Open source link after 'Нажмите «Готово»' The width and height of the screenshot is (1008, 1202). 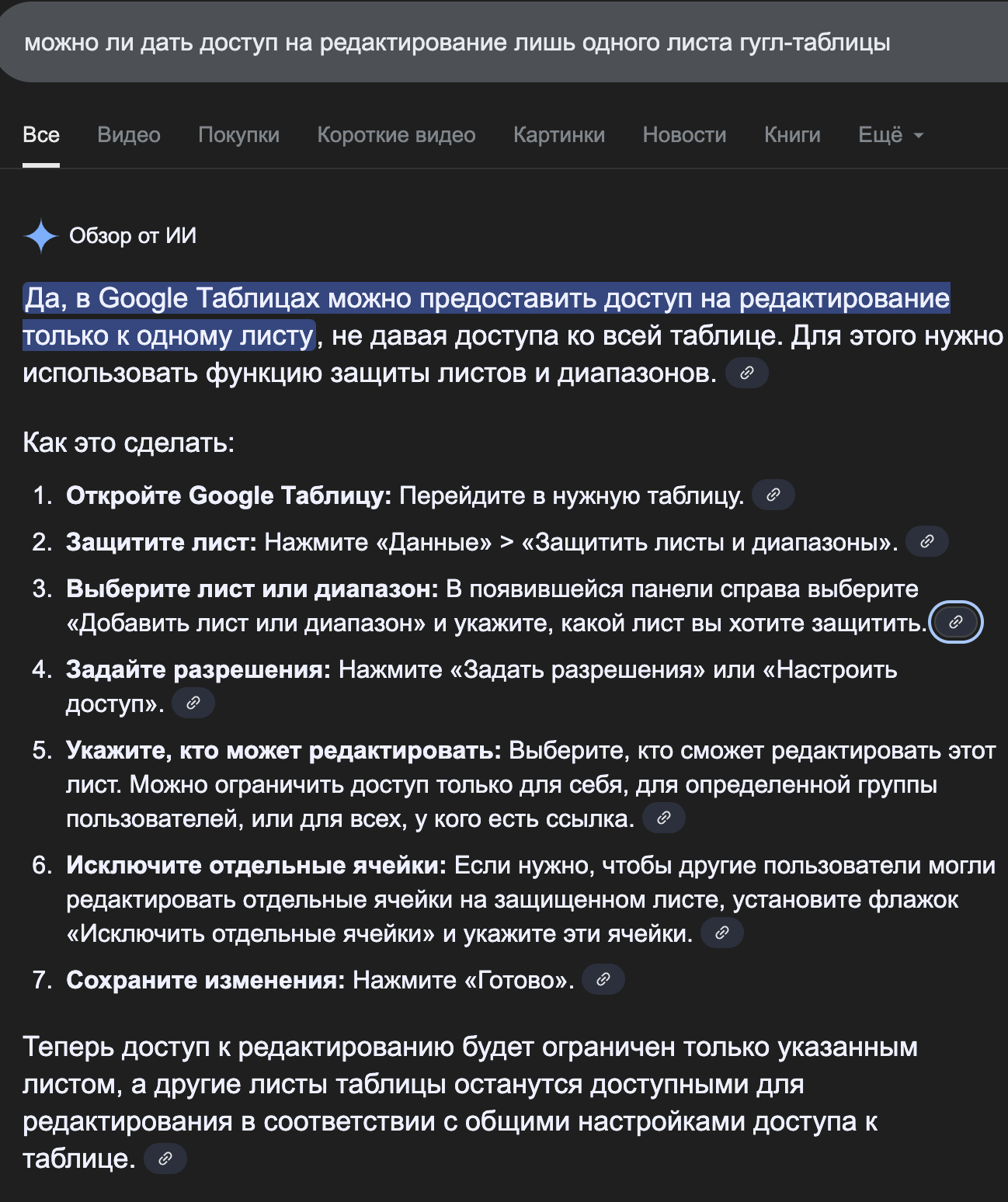click(x=603, y=980)
